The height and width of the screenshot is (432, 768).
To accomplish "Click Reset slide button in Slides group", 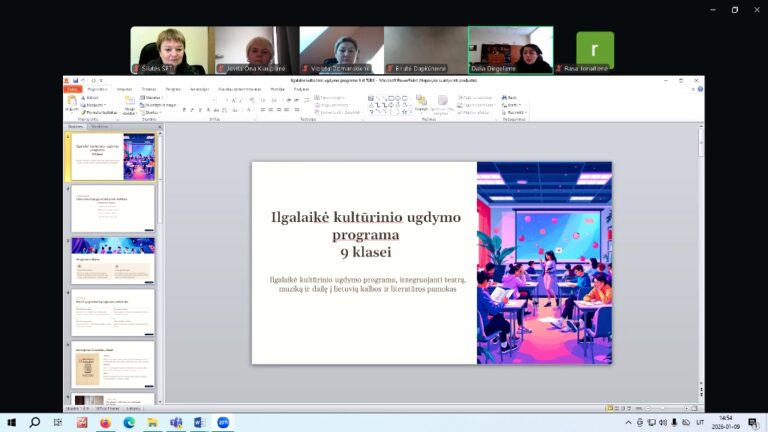I will click(x=158, y=105).
